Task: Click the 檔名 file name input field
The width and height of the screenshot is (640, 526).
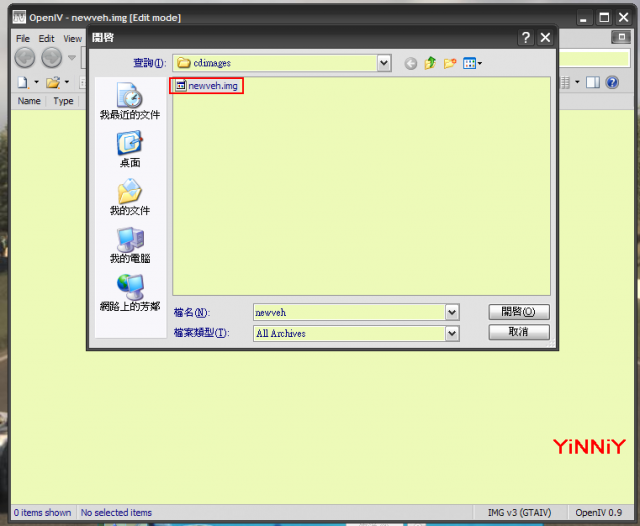Action: (x=349, y=313)
